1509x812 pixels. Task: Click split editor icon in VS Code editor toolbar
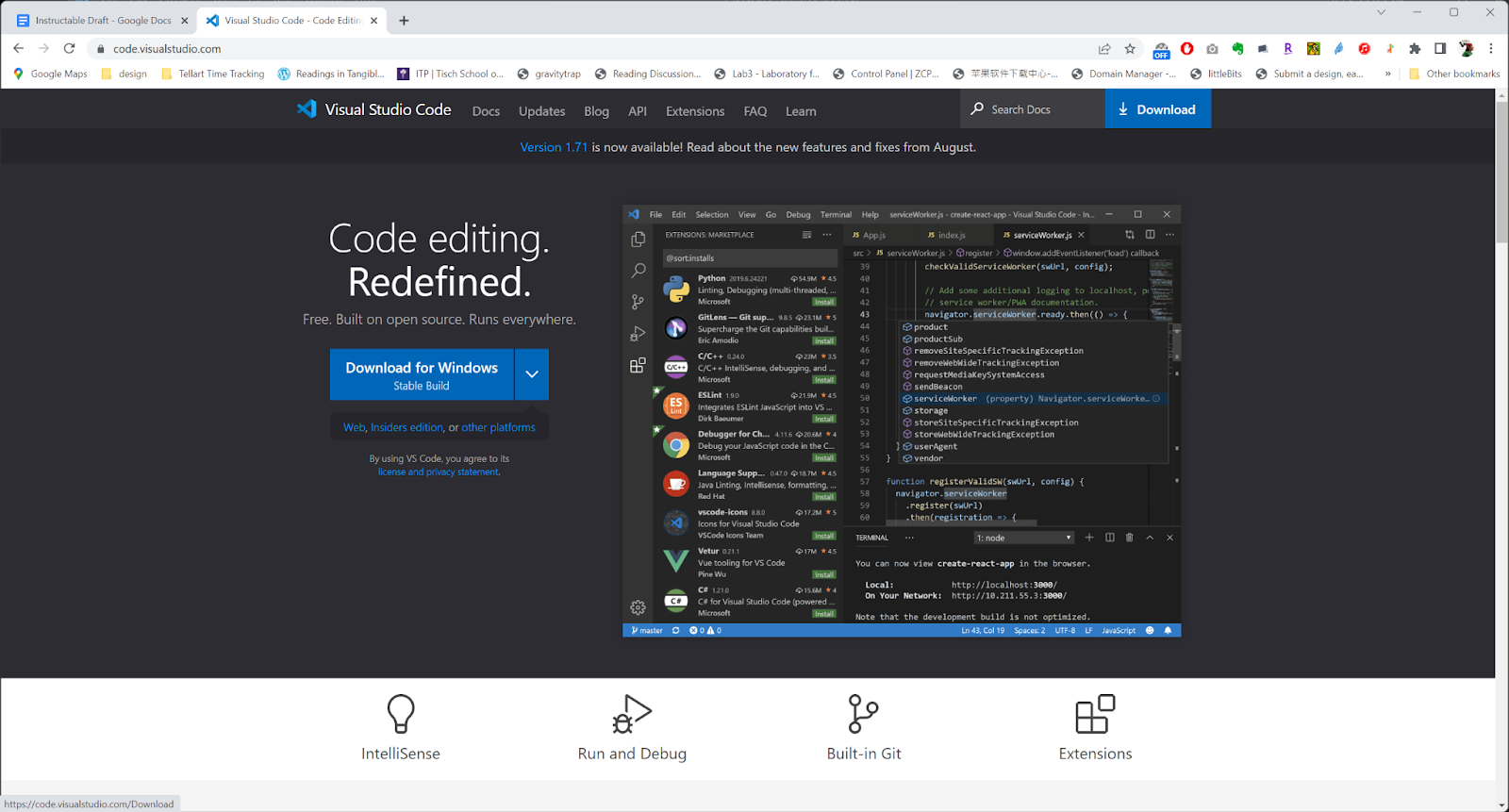1150,235
